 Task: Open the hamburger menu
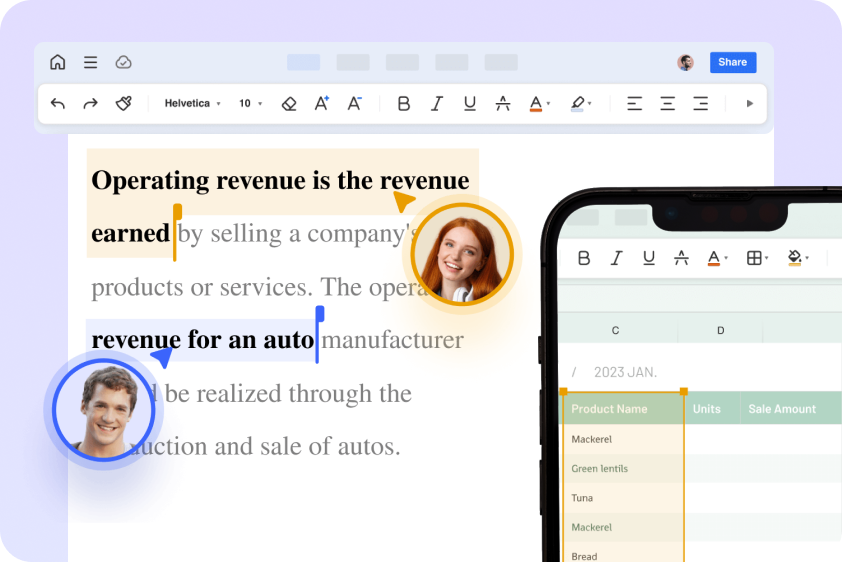coord(90,62)
